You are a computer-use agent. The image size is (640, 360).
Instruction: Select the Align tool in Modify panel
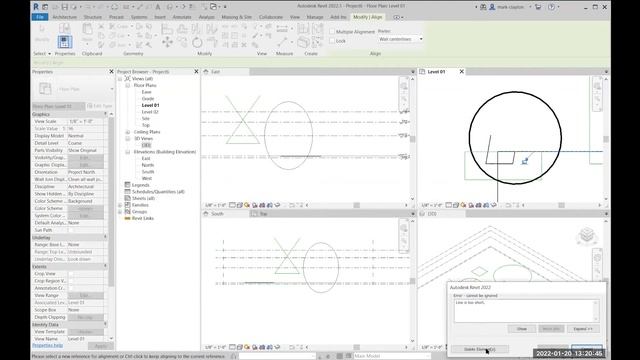167,29
